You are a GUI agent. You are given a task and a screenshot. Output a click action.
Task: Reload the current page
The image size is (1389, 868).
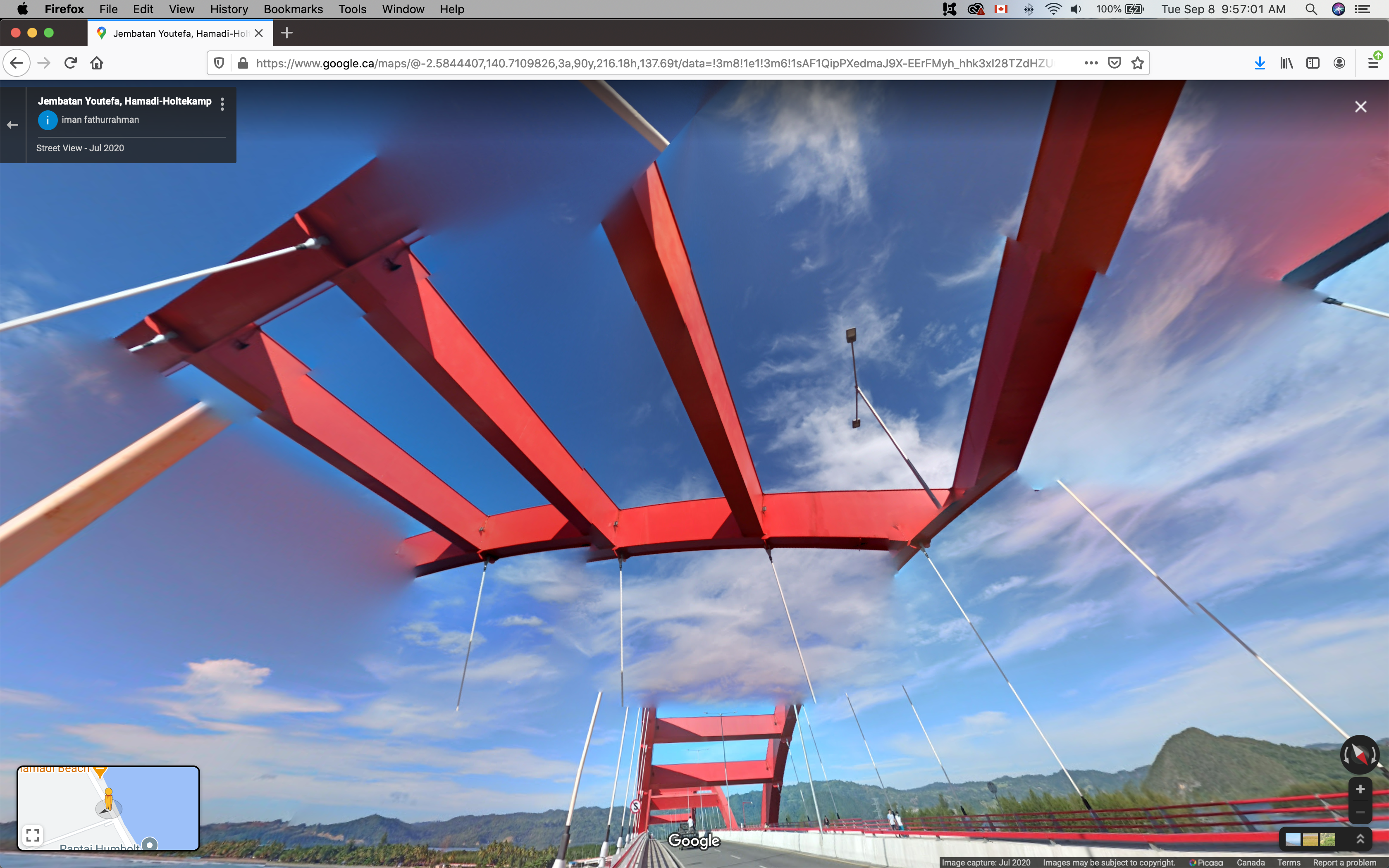tap(71, 63)
